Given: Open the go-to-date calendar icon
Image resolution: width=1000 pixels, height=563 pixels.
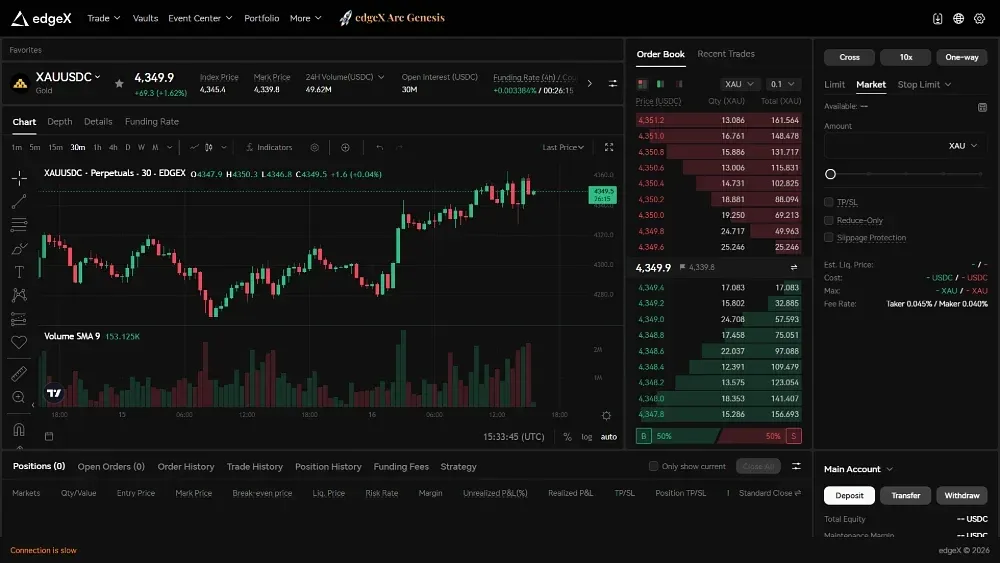Looking at the screenshot, I should 49,436.
